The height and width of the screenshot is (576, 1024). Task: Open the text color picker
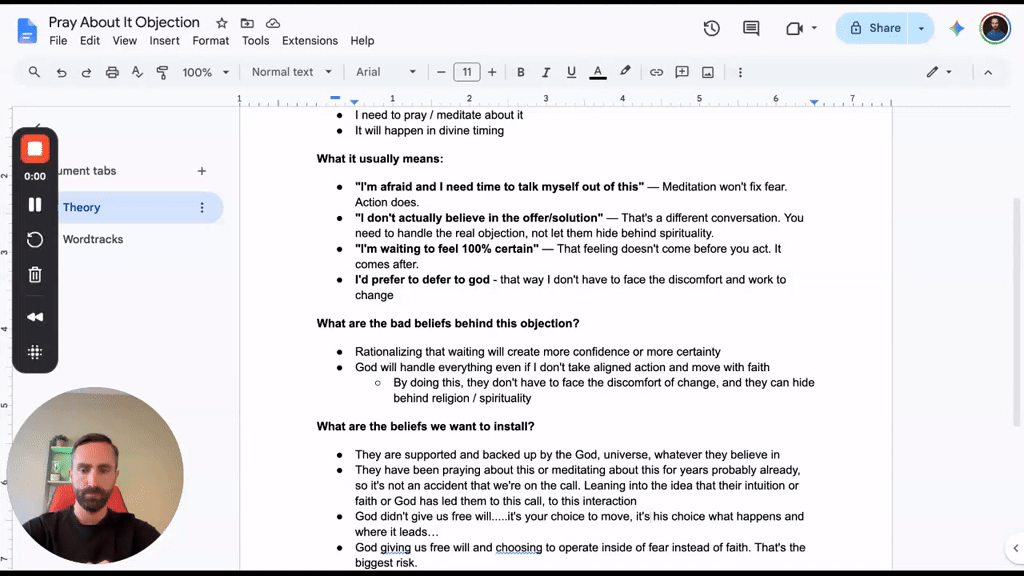tap(598, 72)
